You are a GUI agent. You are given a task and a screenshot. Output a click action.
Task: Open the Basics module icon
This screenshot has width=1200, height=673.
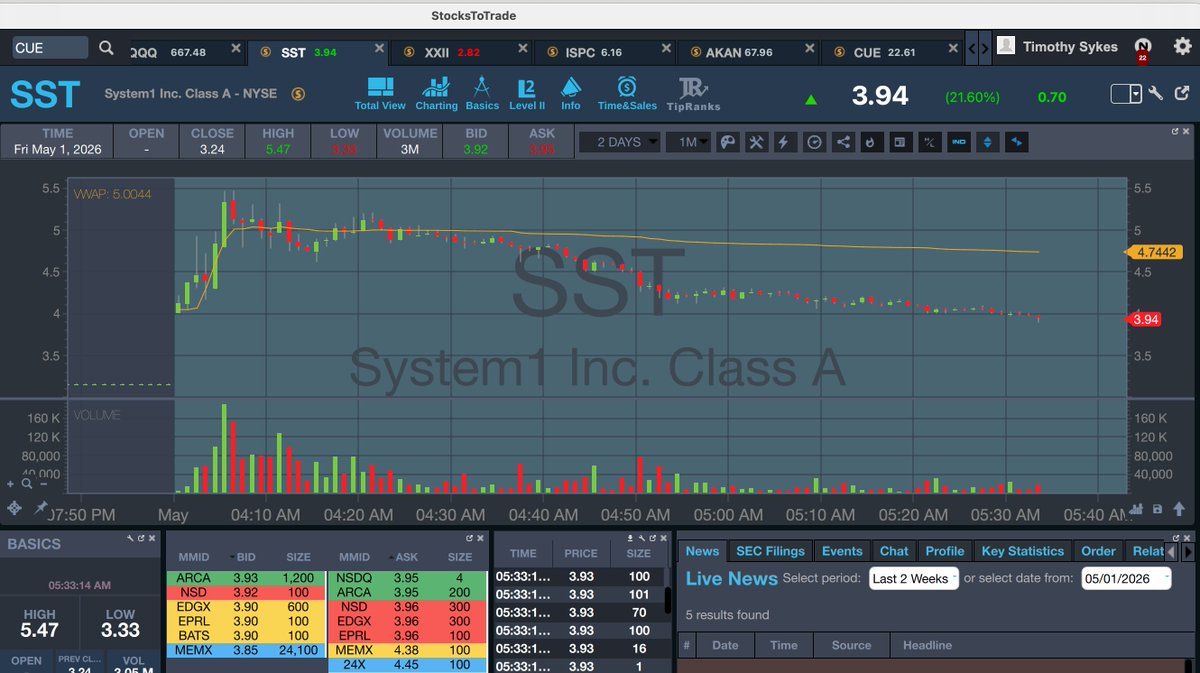pos(482,93)
